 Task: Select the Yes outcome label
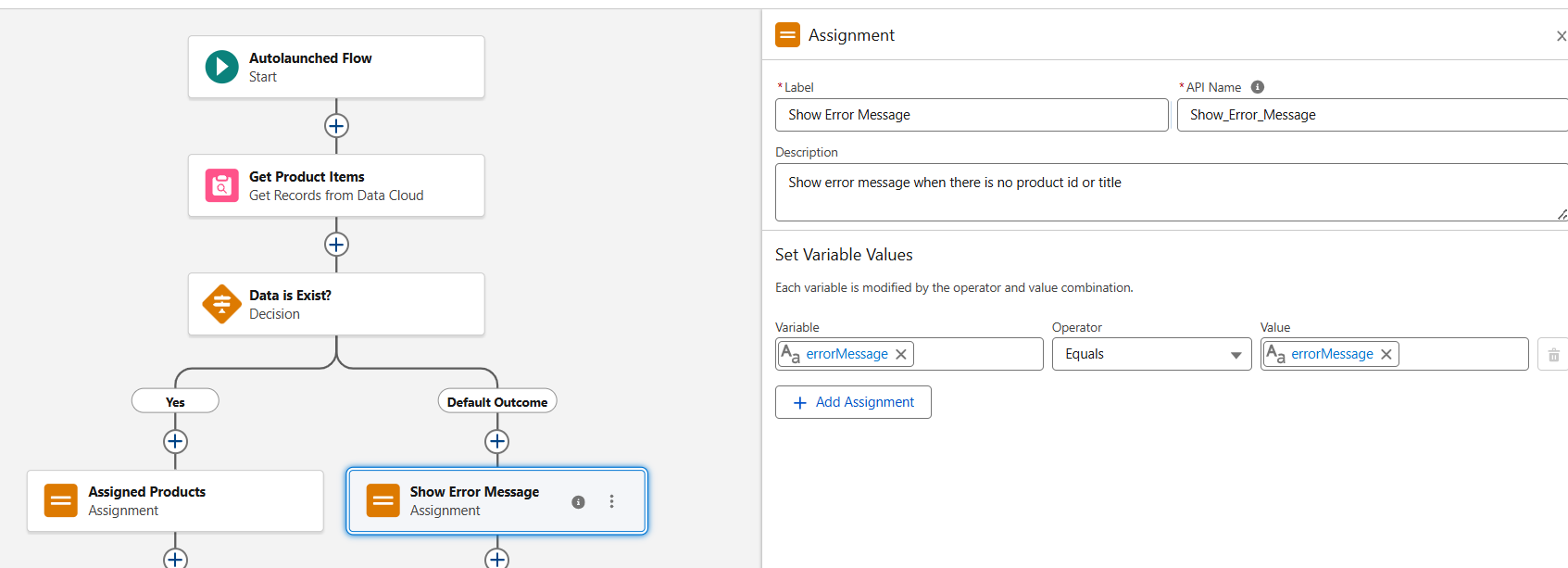pyautogui.click(x=175, y=401)
